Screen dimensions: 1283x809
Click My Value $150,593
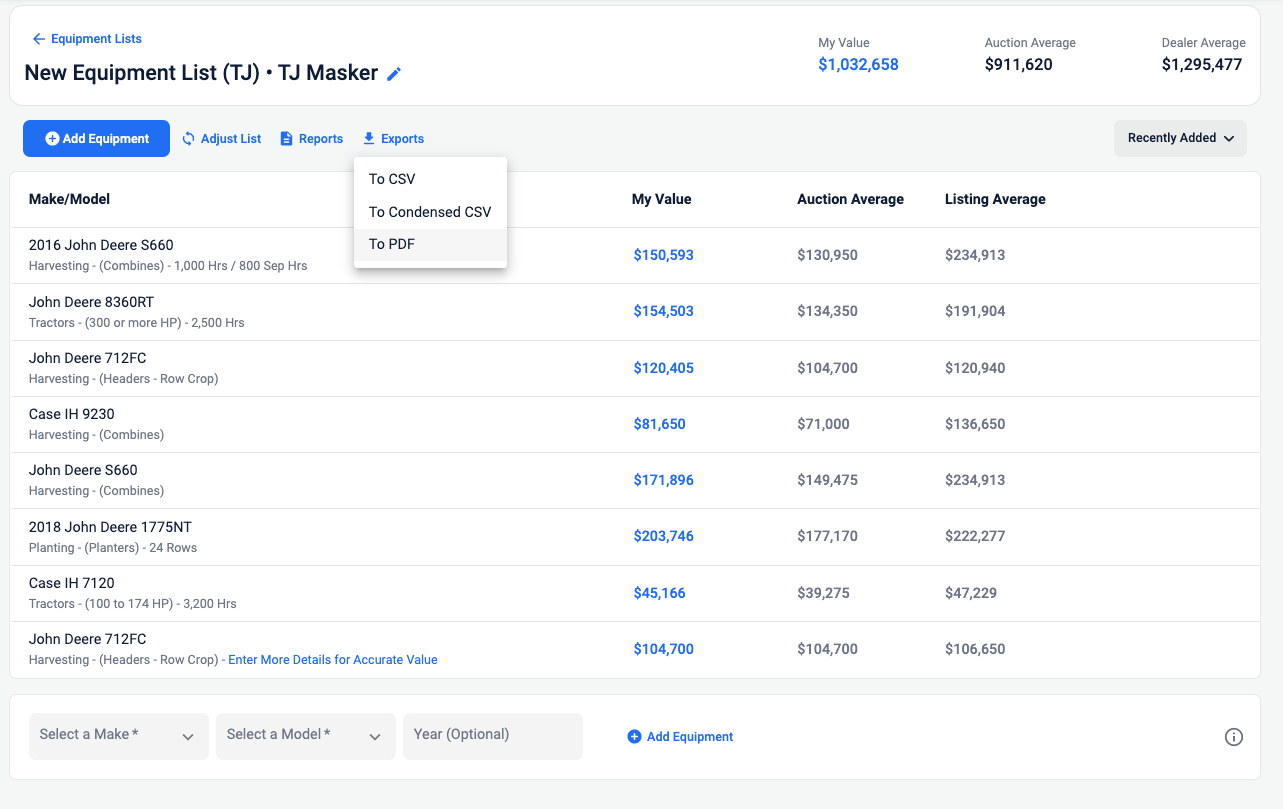click(x=663, y=255)
